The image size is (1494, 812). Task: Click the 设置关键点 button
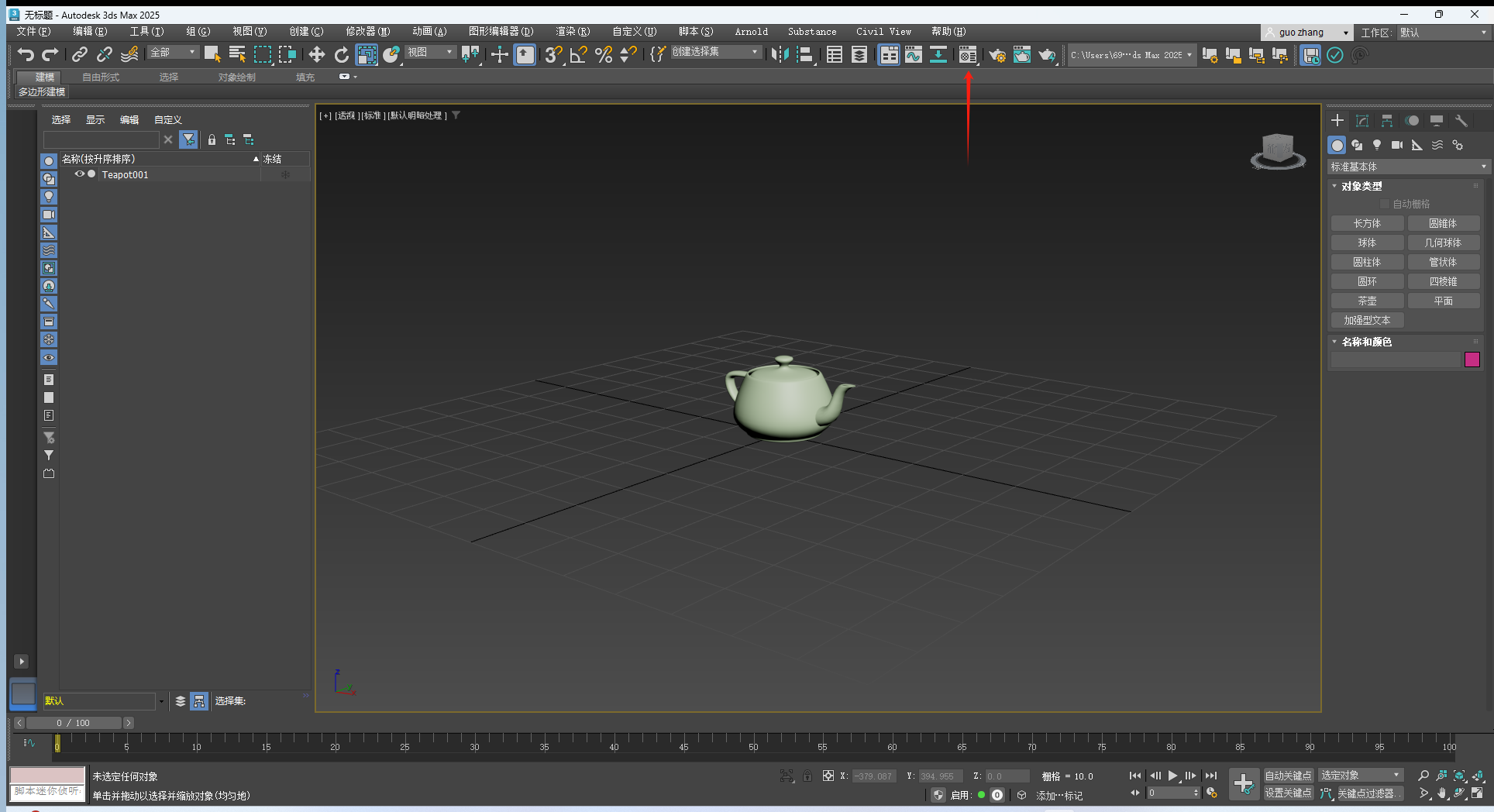click(1288, 793)
